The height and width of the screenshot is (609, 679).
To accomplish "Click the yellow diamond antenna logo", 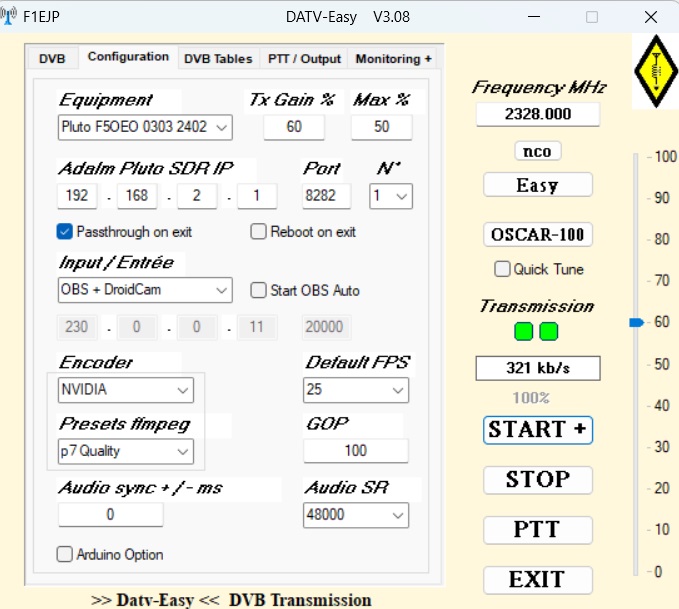I will (x=654, y=70).
